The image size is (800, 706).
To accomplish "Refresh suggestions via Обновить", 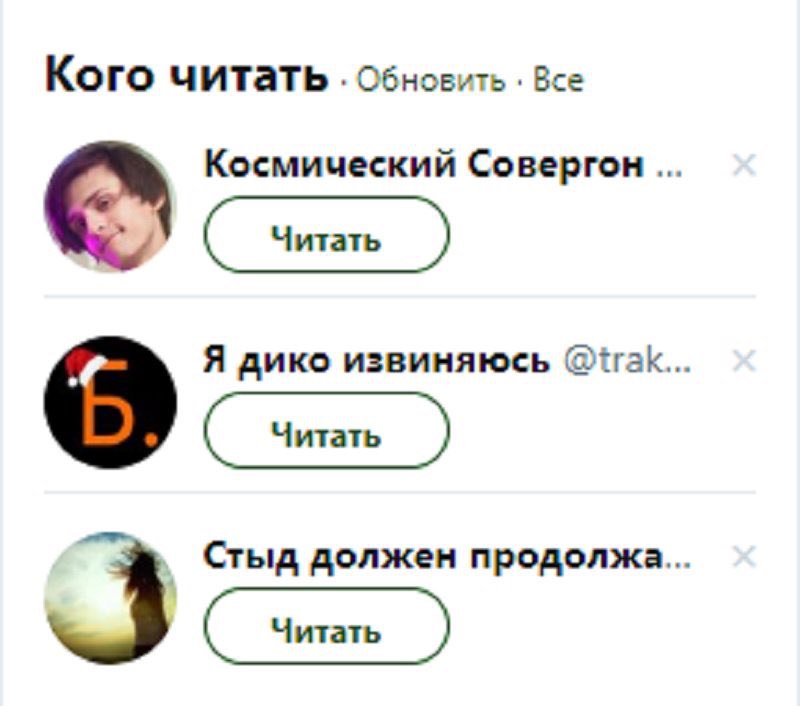I will point(431,80).
